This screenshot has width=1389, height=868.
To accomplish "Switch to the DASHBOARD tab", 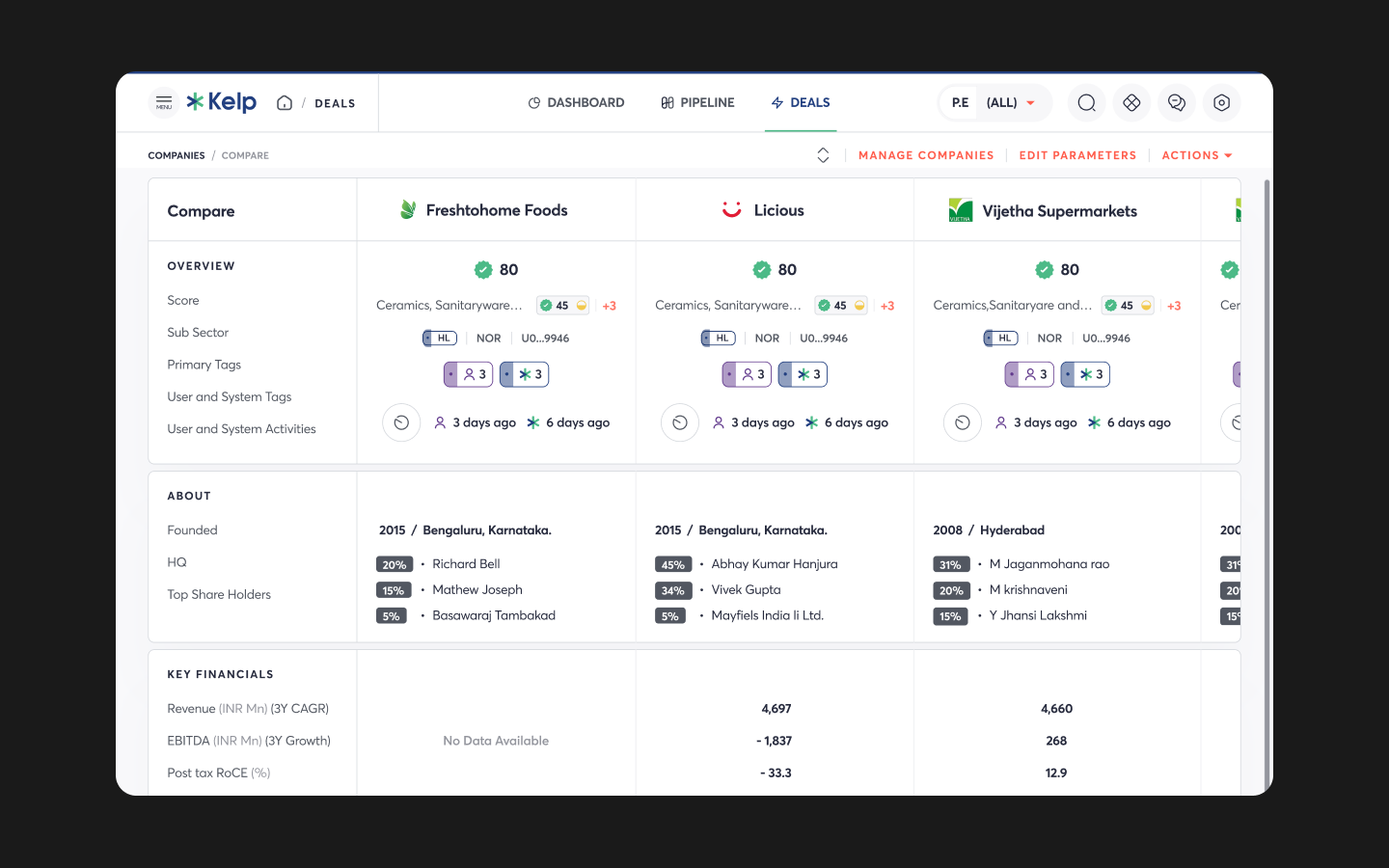I will point(576,103).
